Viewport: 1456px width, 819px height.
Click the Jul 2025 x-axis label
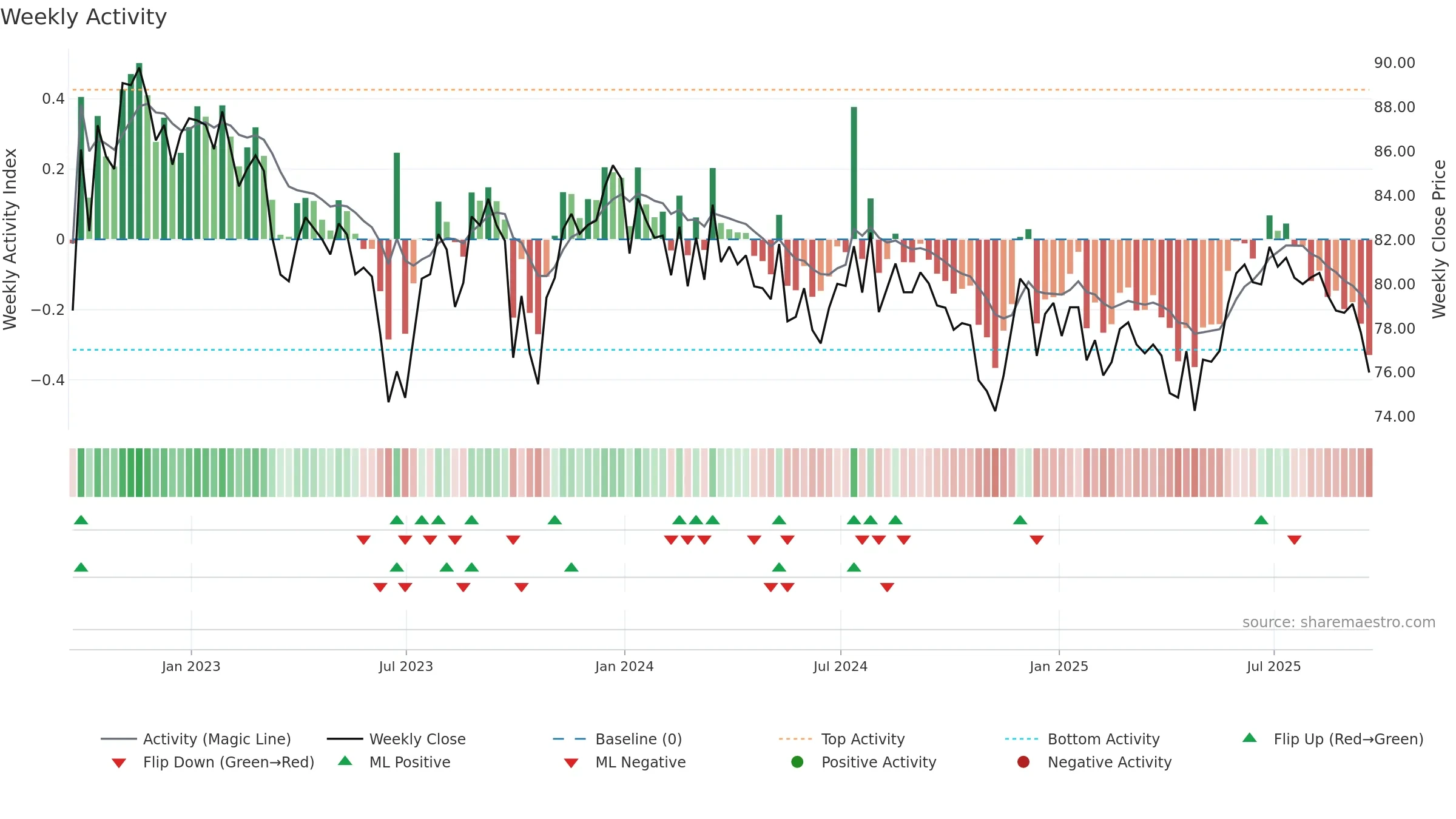(1274, 666)
